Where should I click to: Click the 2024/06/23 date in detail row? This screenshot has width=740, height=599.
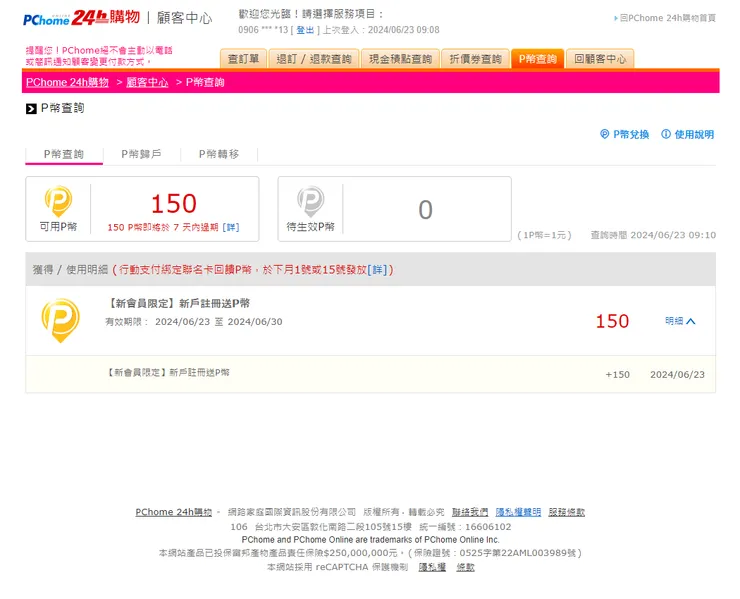[x=677, y=375]
